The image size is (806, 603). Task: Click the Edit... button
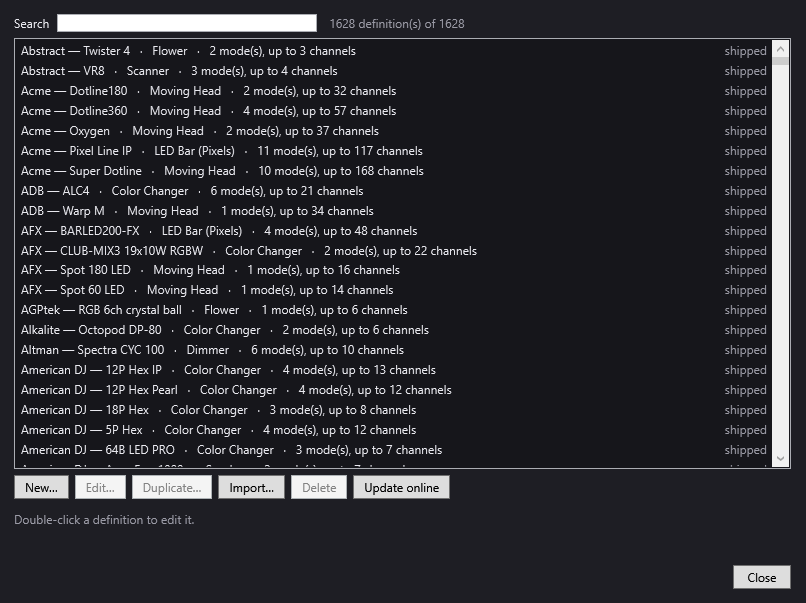coord(100,487)
